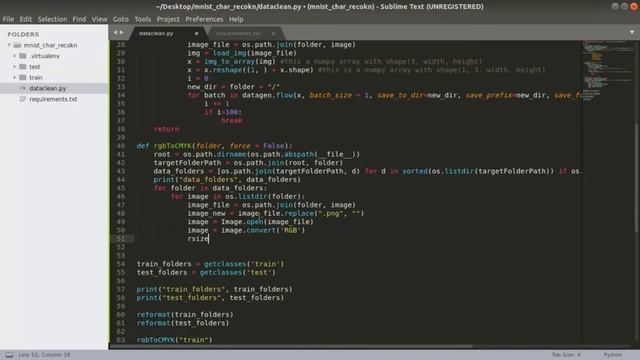Click the mnist_char_recokn folder icon
Image resolution: width=640 pixels, height=360 pixels.
(x=17, y=45)
